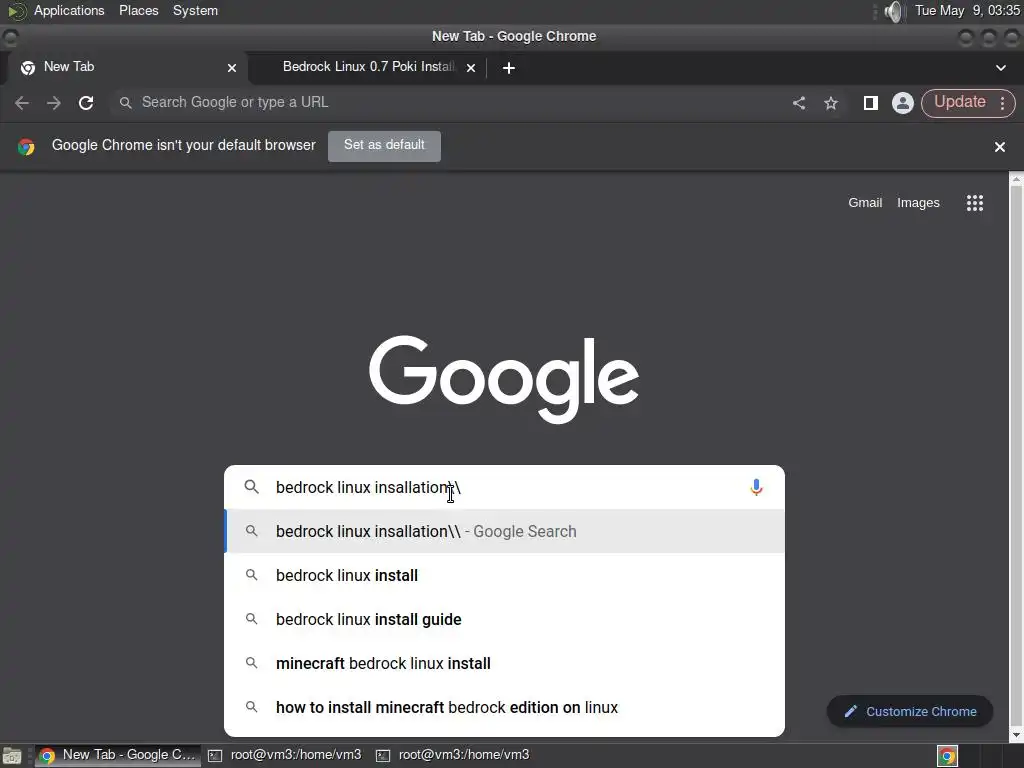Image resolution: width=1024 pixels, height=768 pixels.
Task: Choose suggestion 'bedrock linux install'
Action: click(504, 575)
